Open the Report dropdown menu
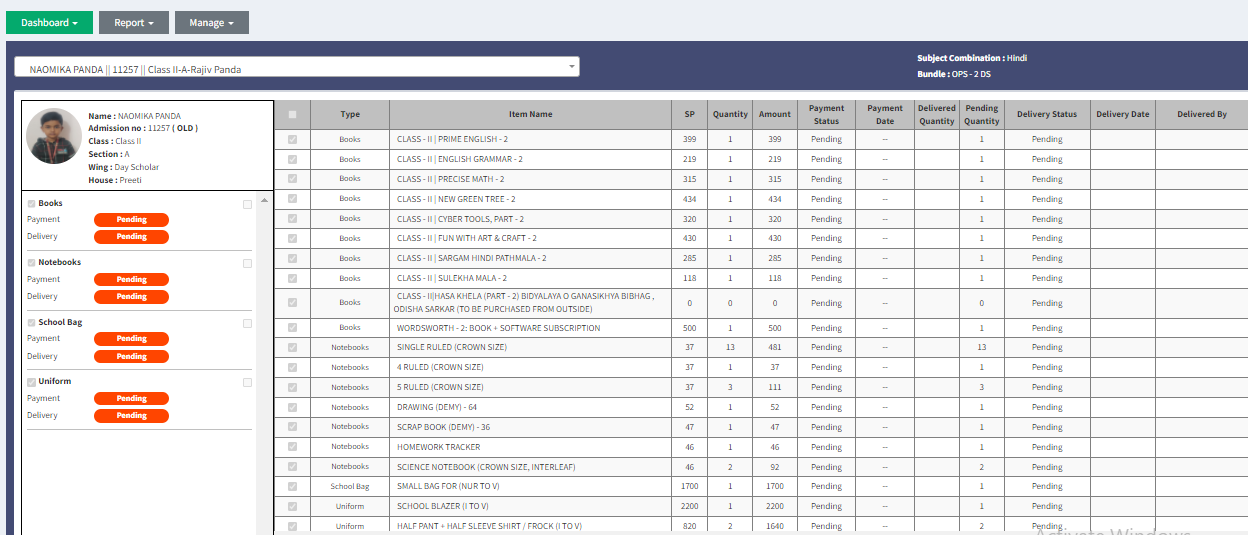This screenshot has height=535, width=1248. pyautogui.click(x=133, y=23)
